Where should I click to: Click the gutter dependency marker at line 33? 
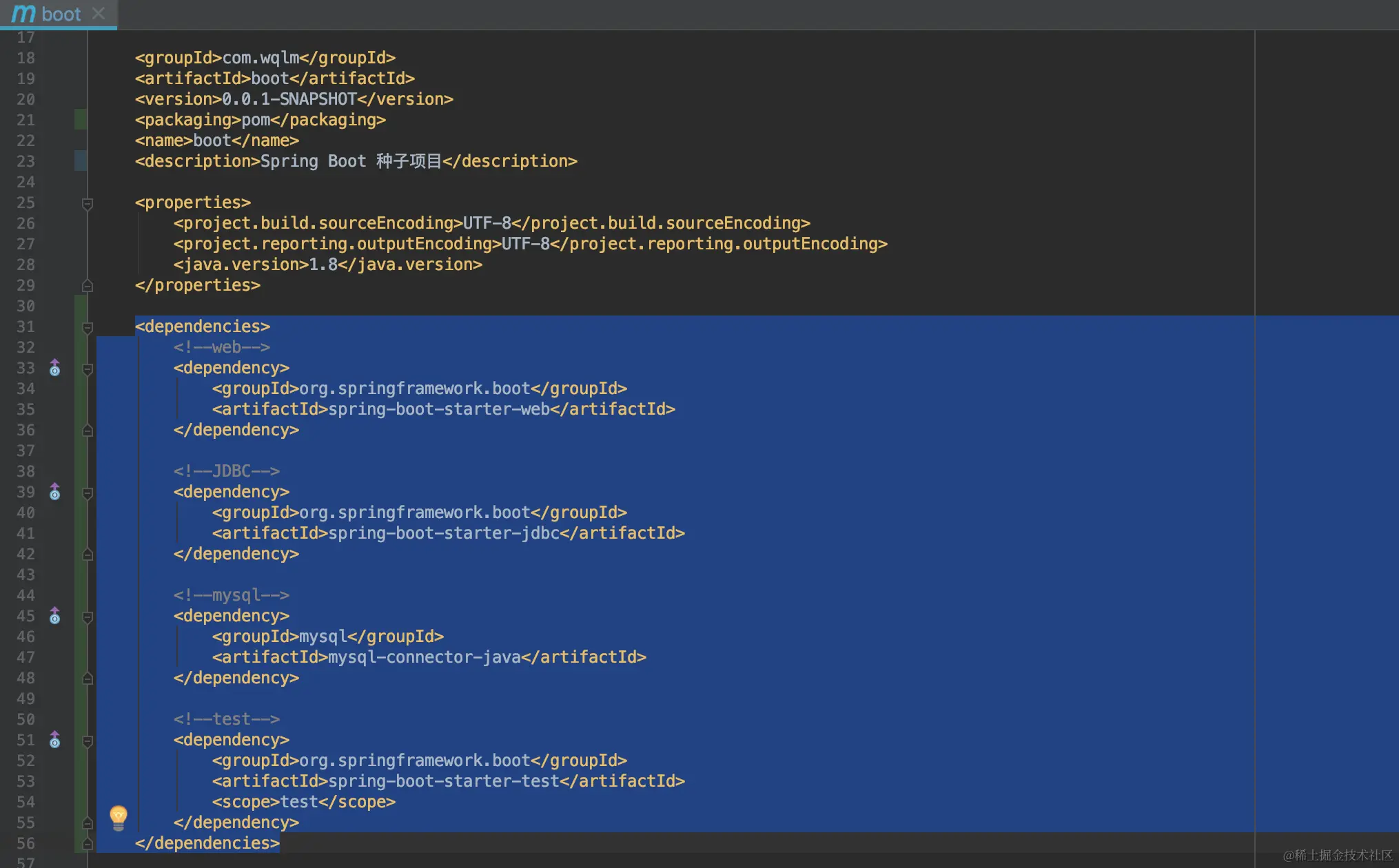pos(54,368)
